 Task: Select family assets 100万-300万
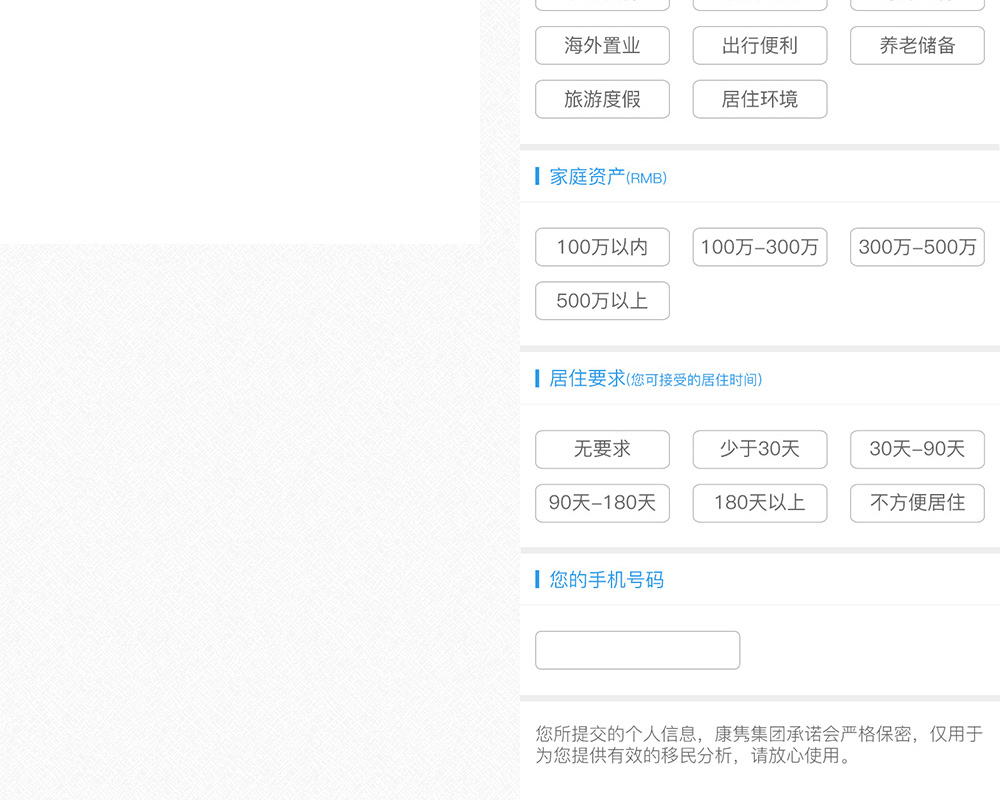click(760, 247)
